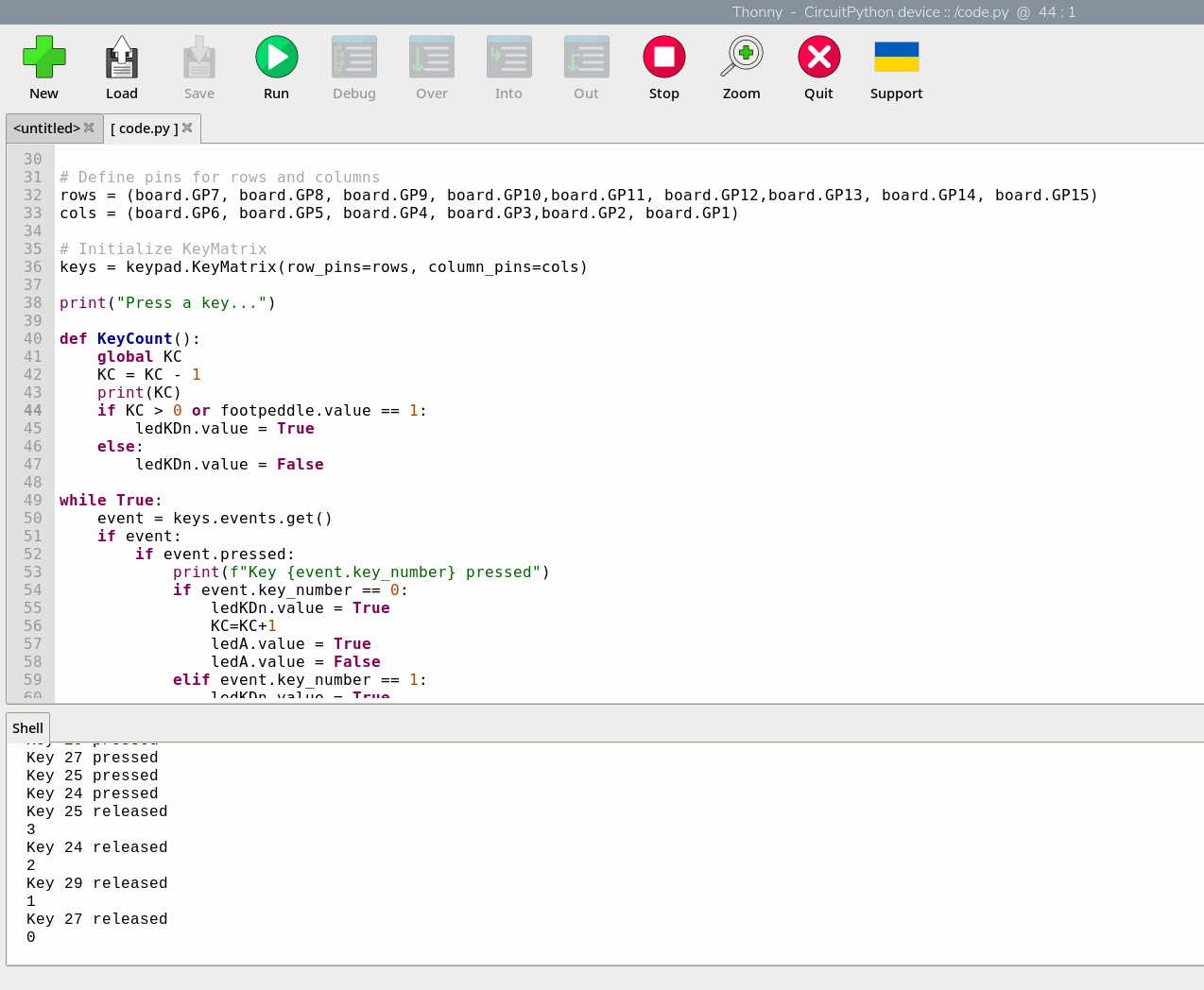Click line number 44 in the gutter
Screen dimensions: 1204x990
(x=33, y=411)
